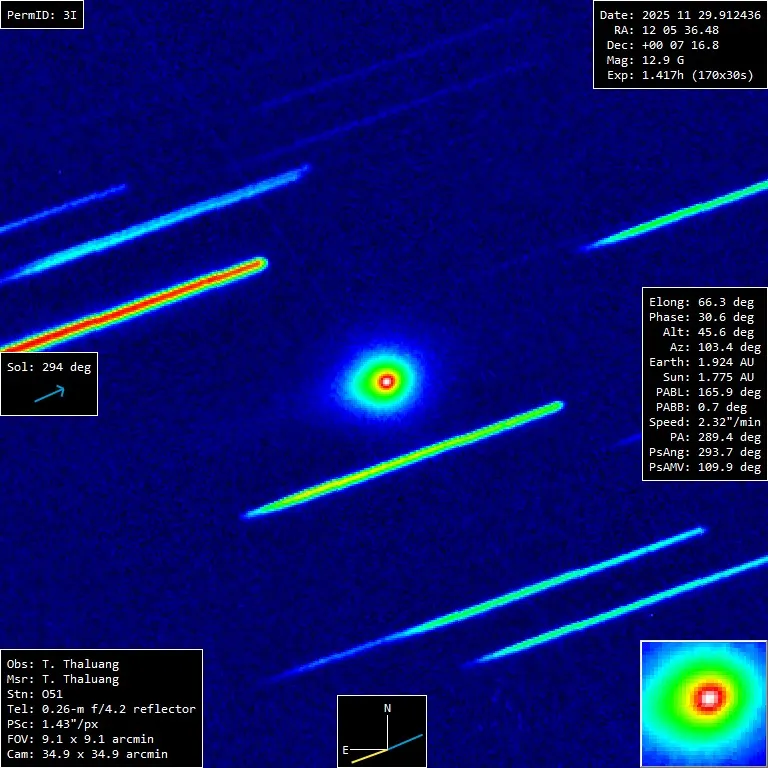Viewport: 768px width, 768px height.
Task: Click the red-orange star trail
Action: pyautogui.click(x=134, y=306)
